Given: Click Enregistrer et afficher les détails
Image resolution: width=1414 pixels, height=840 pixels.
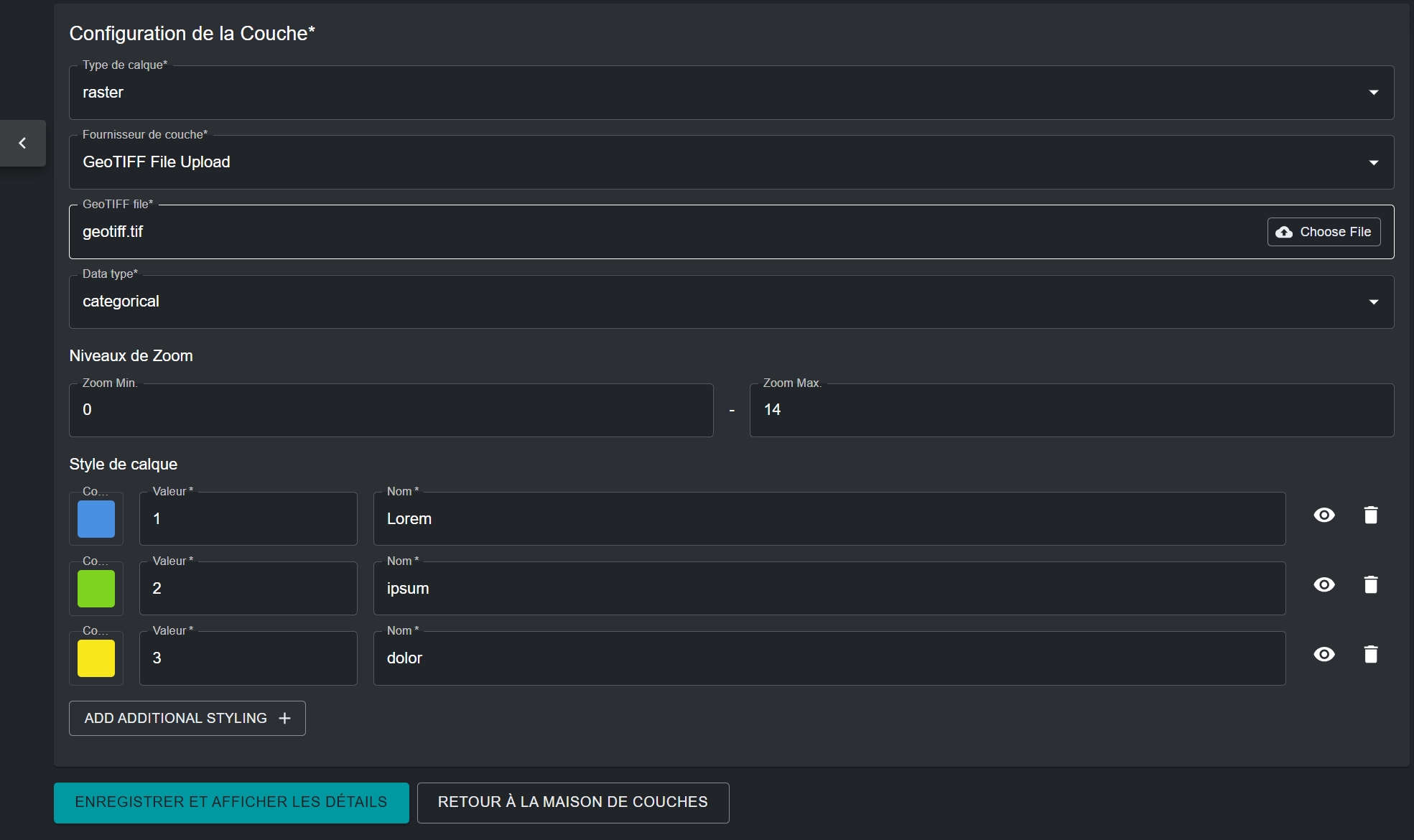Looking at the screenshot, I should [x=231, y=802].
